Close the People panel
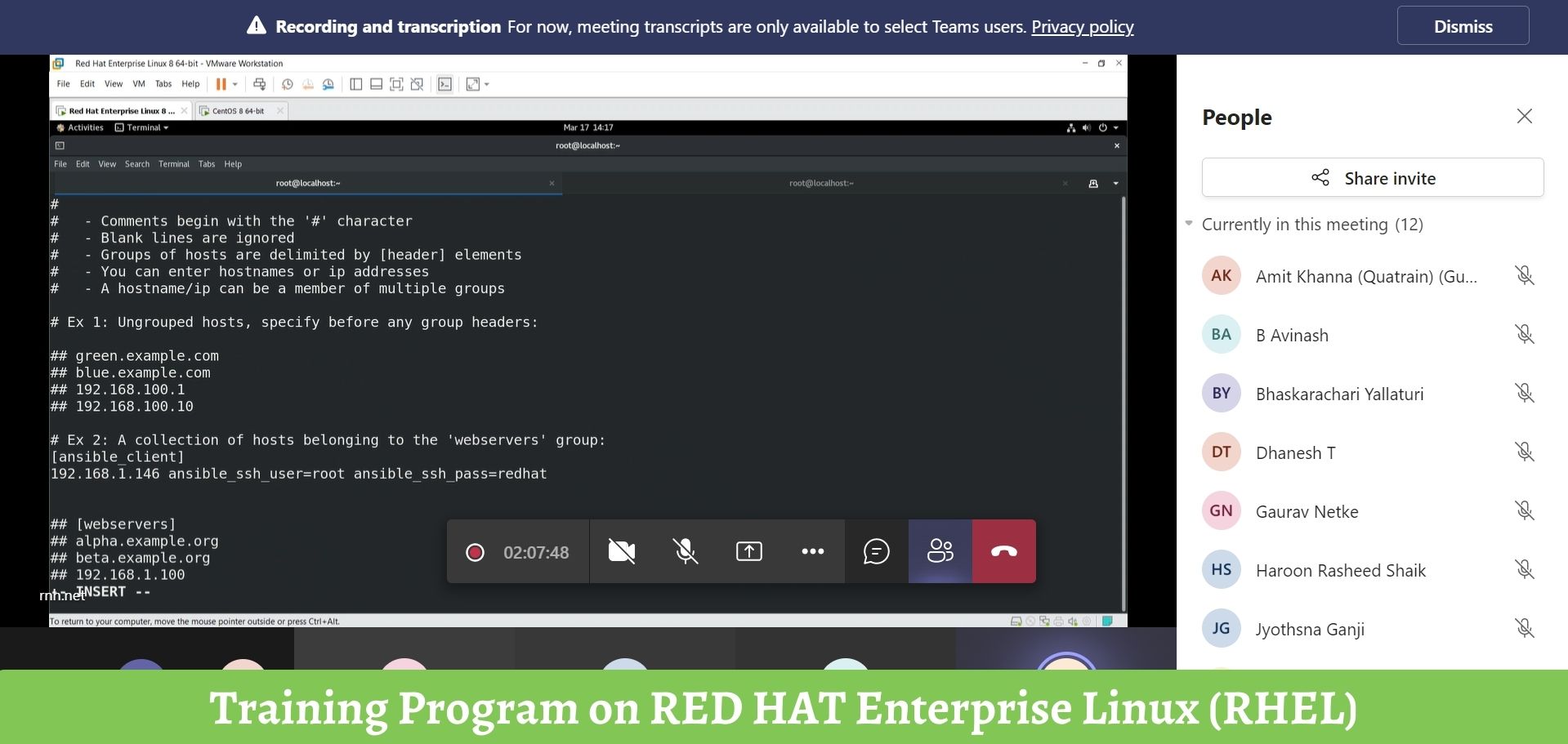 tap(1525, 116)
